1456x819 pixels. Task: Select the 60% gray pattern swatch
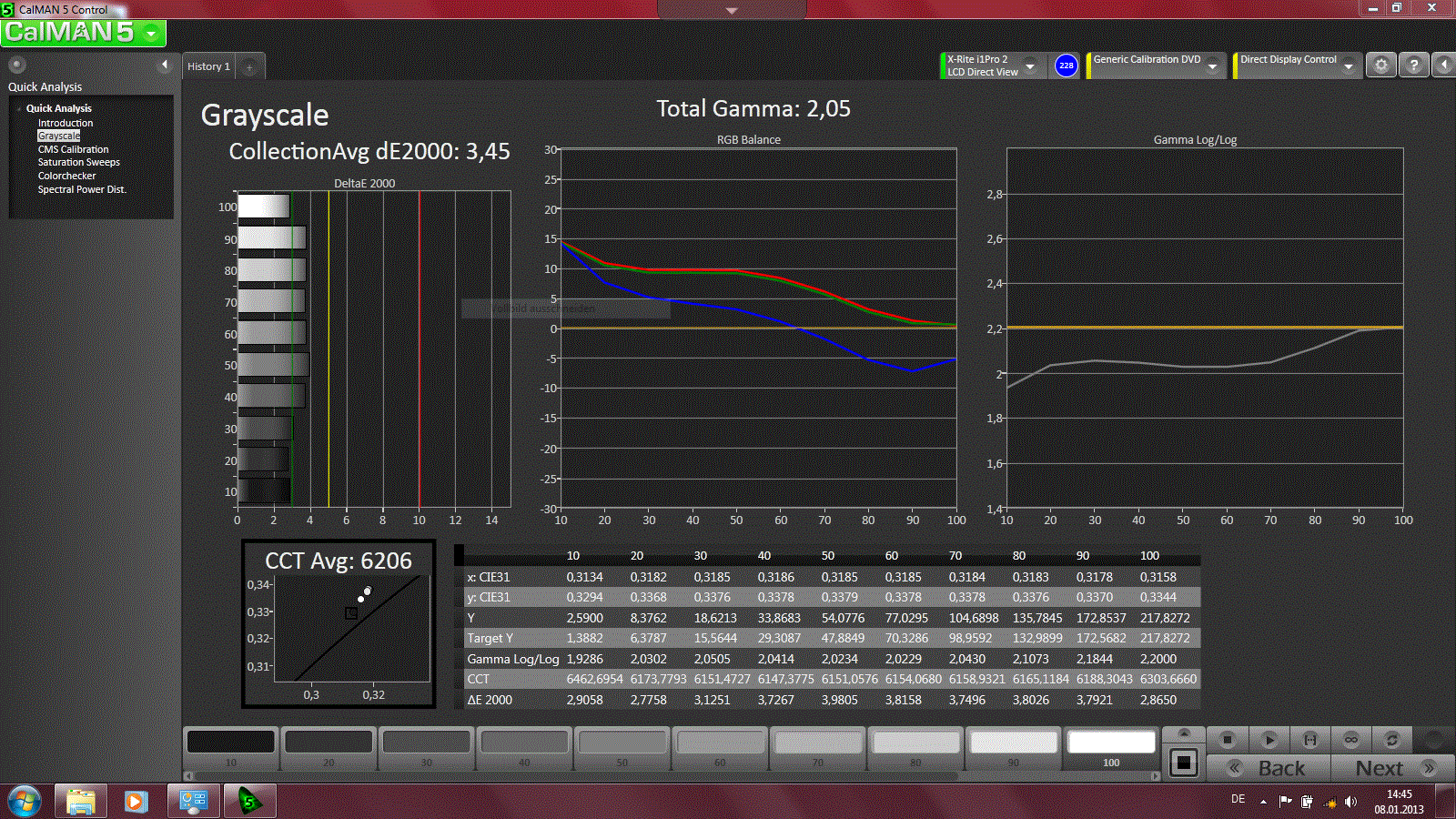[720, 748]
